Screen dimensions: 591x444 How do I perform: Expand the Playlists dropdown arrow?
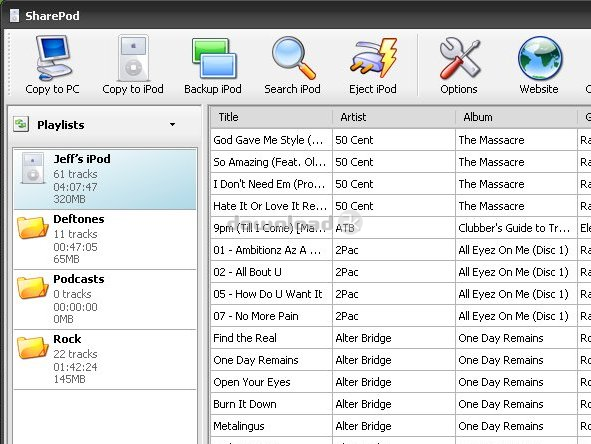(172, 124)
